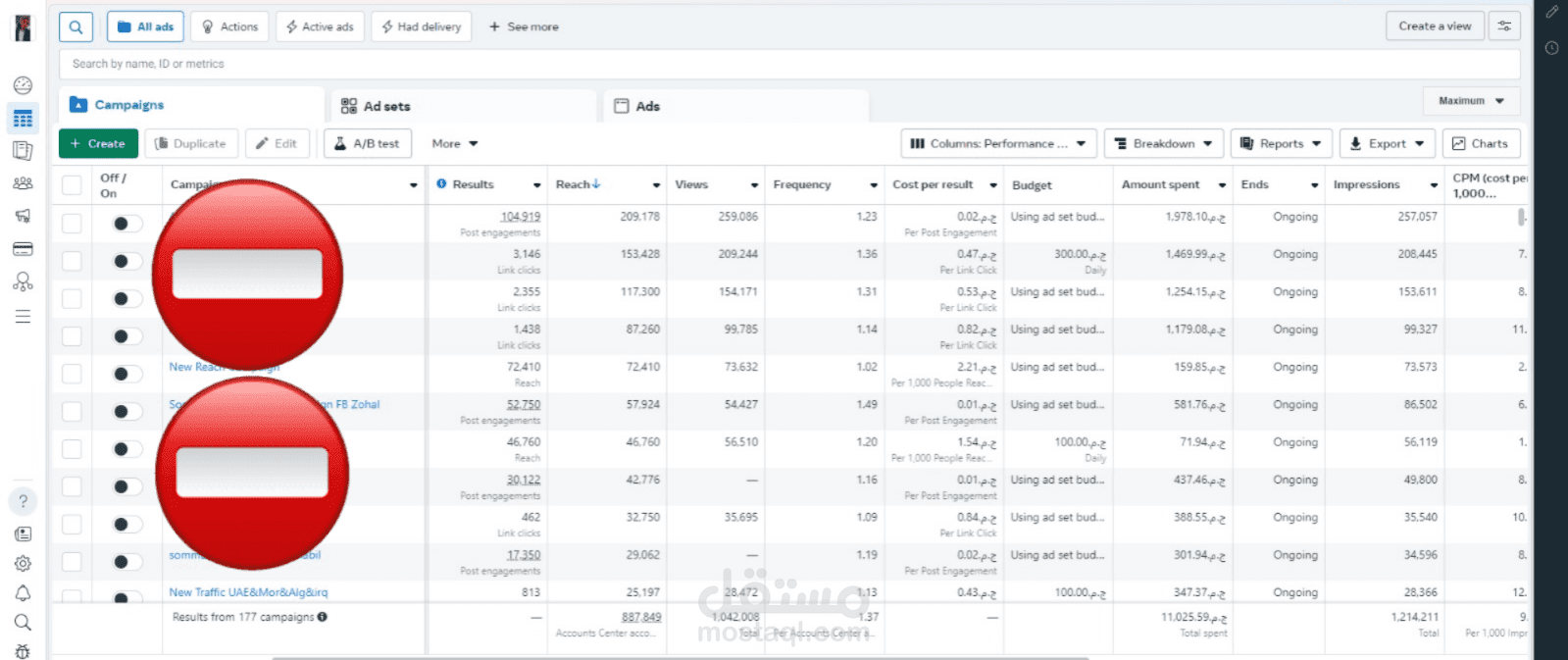Click the pencil edit icon in dark side panel
The height and width of the screenshot is (660, 1568).
[1551, 13]
